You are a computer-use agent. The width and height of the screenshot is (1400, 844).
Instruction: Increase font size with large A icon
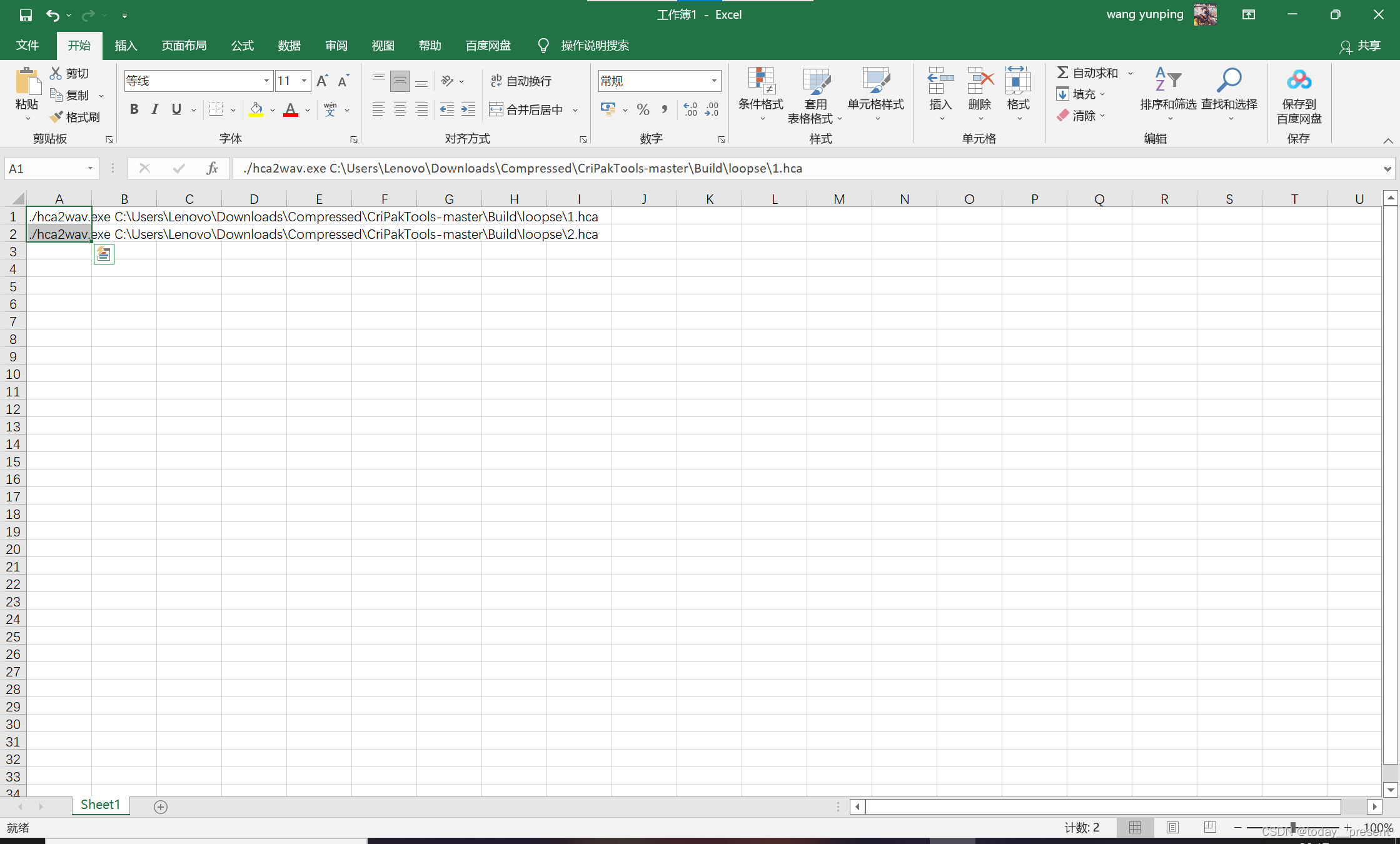coord(322,81)
